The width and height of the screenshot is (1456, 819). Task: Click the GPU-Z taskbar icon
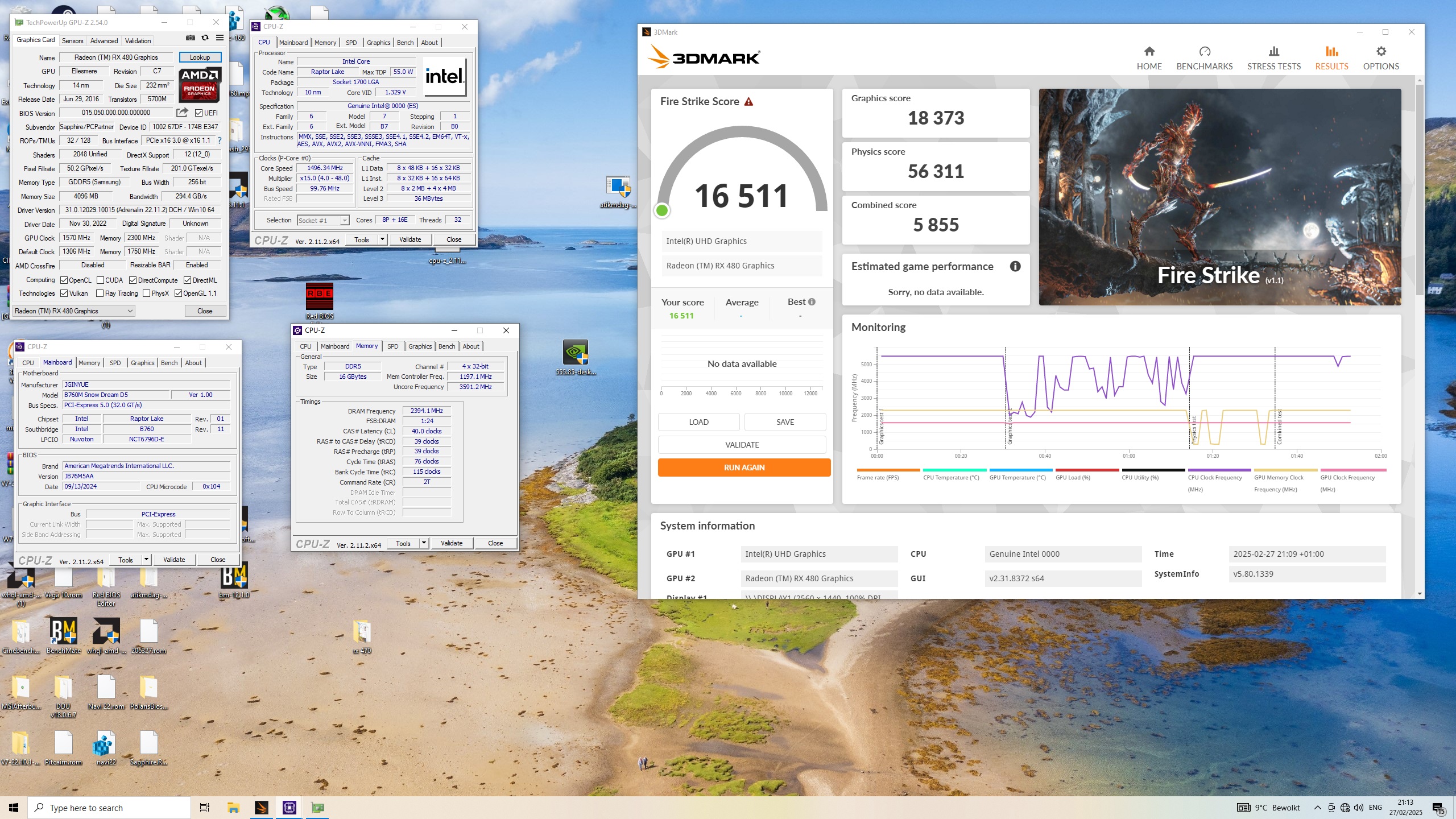[x=318, y=808]
